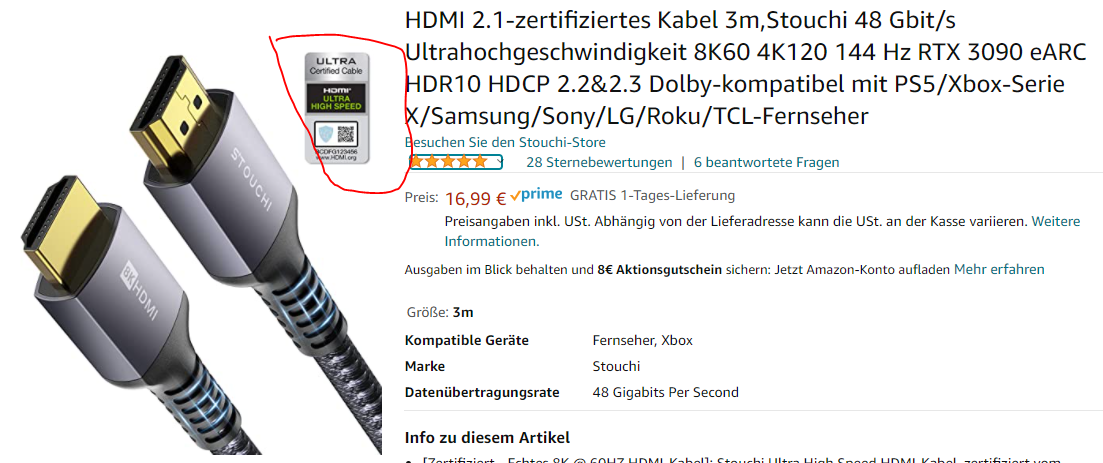Click the Prime logo badge
The image size is (1103, 463).
tap(536, 195)
